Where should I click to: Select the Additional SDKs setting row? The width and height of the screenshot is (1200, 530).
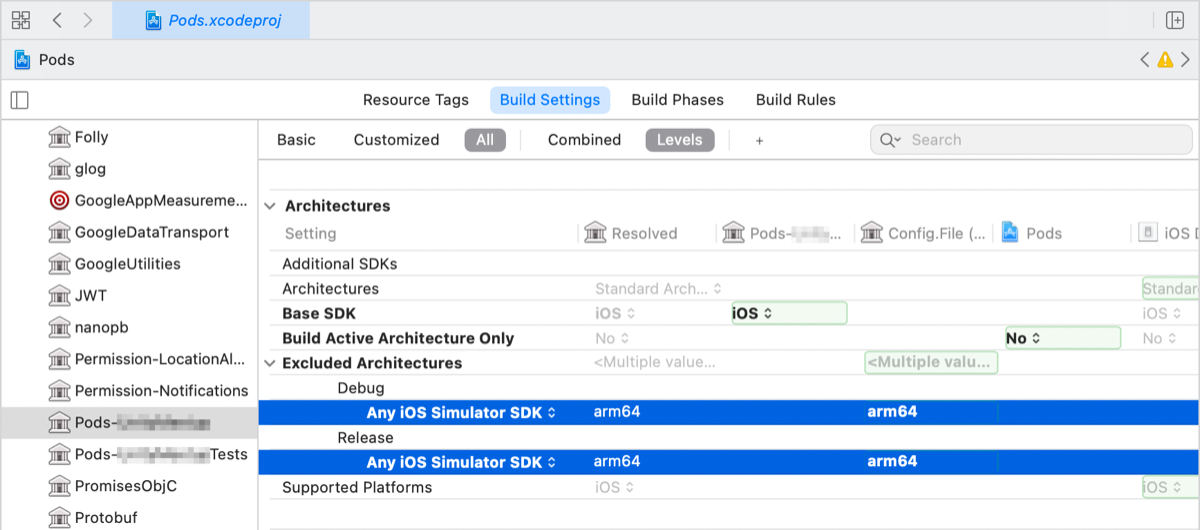729,264
